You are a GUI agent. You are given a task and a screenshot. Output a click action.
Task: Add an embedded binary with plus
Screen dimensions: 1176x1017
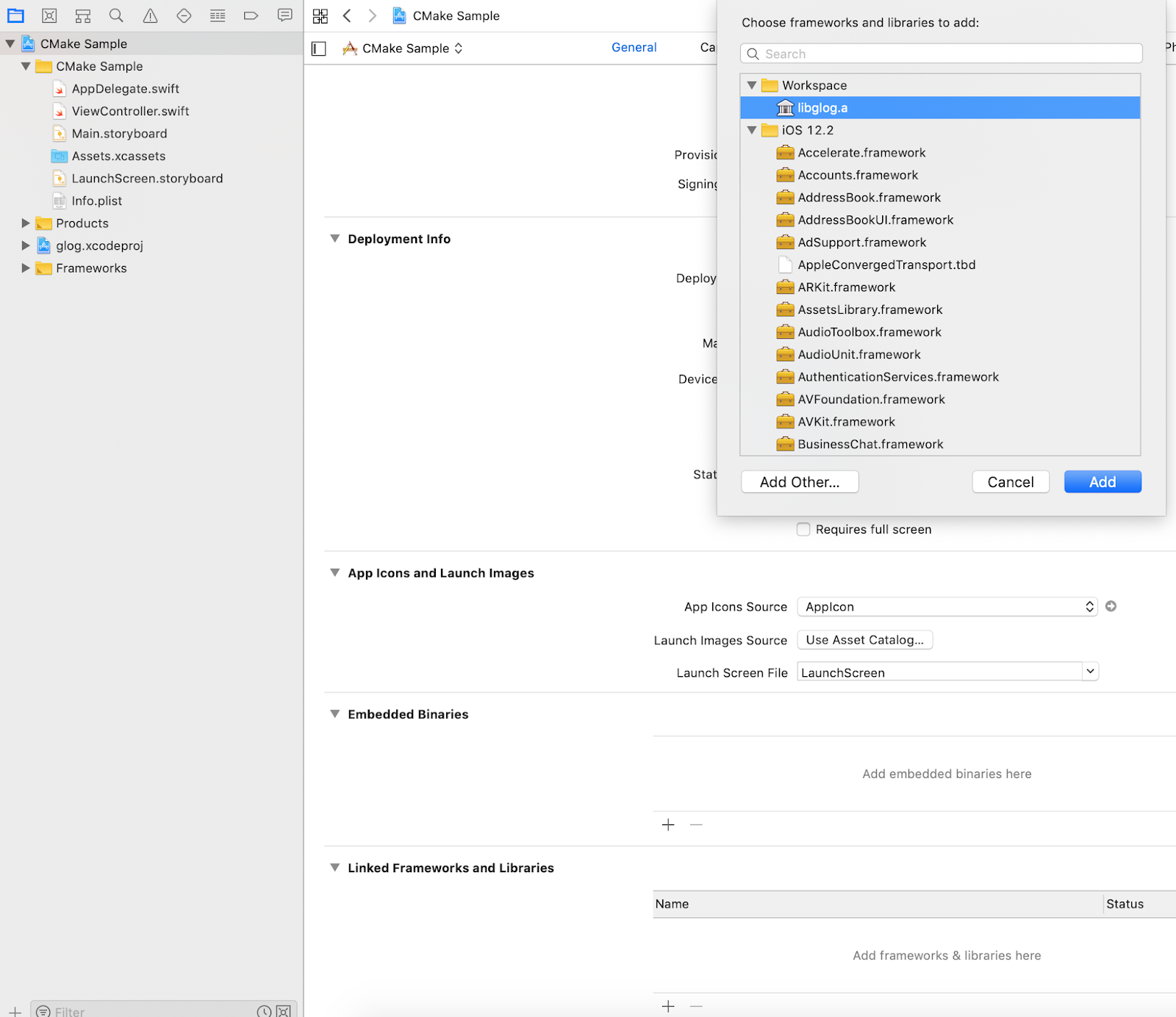668,824
